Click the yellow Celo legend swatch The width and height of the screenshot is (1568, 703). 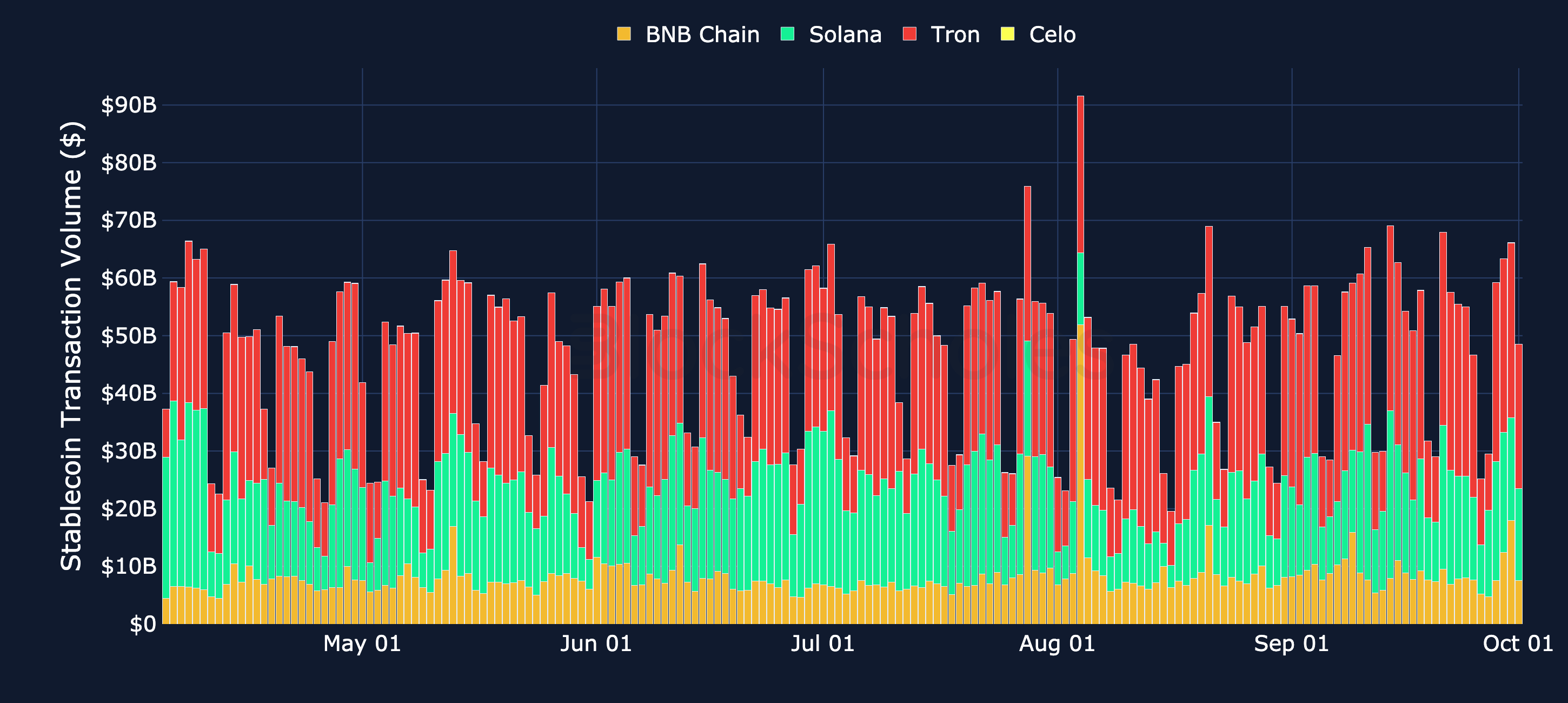click(1007, 34)
